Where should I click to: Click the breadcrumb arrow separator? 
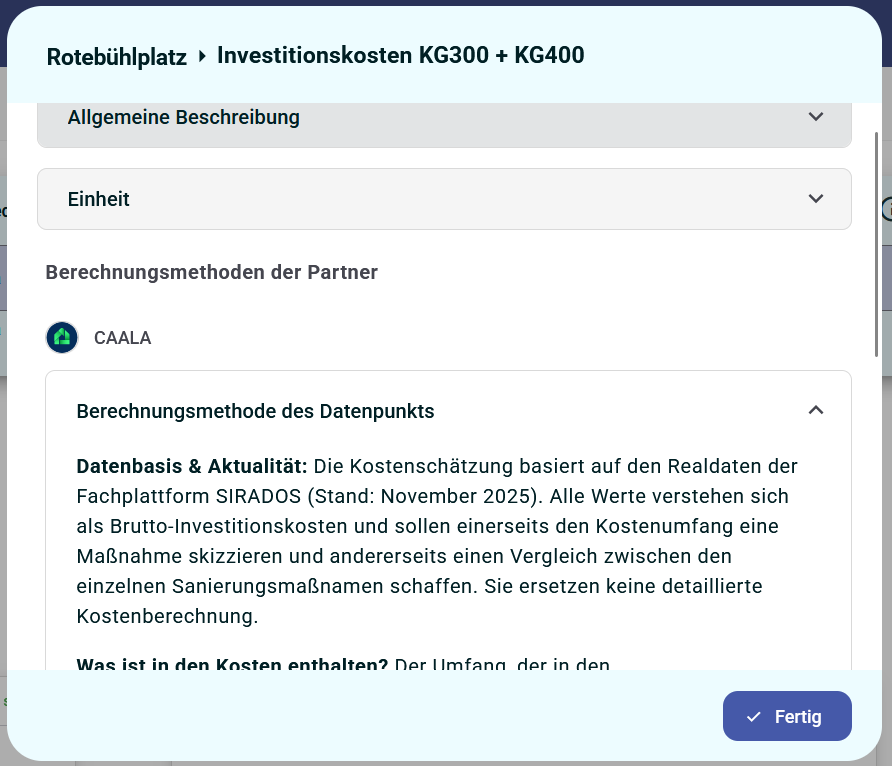point(202,56)
